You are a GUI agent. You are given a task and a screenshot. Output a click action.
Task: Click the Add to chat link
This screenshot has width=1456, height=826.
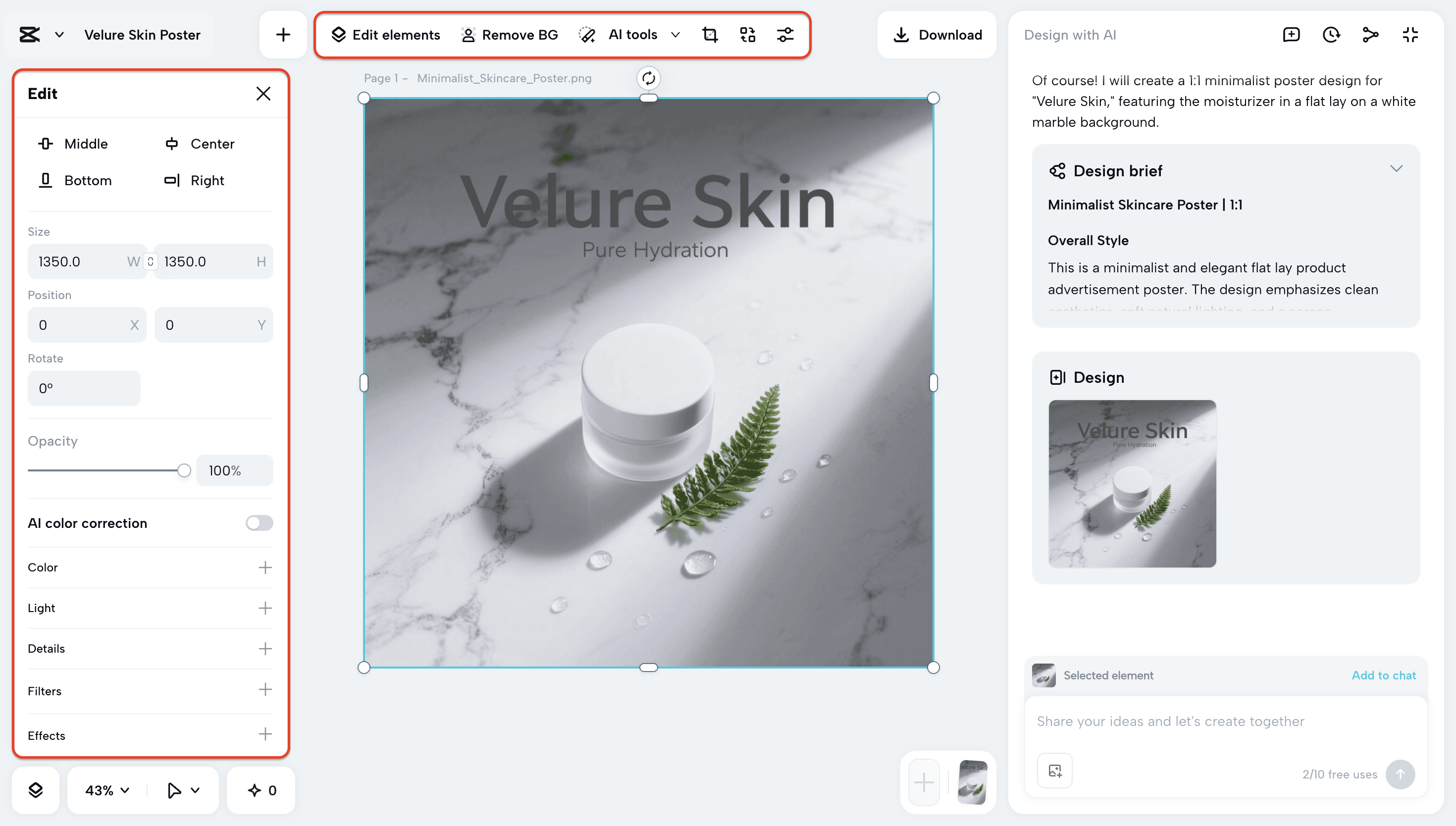pyautogui.click(x=1384, y=675)
